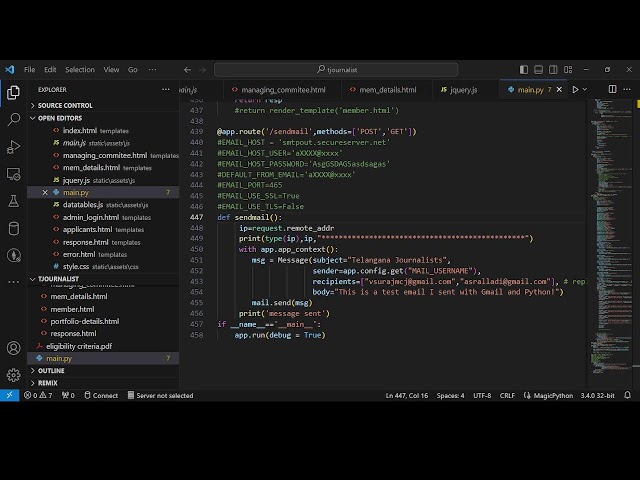Image resolution: width=640 pixels, height=480 pixels.
Task: Open the Edit menu
Action: (50, 70)
